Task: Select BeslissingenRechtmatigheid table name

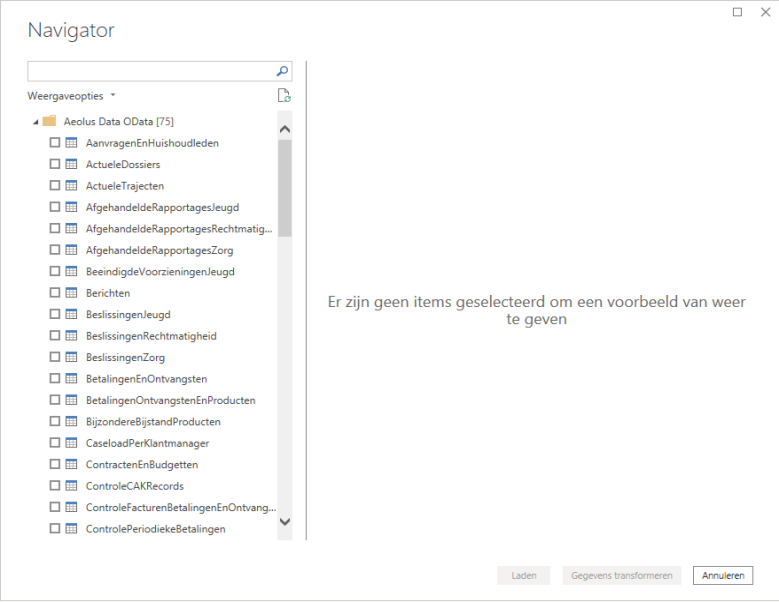Action: (x=151, y=336)
